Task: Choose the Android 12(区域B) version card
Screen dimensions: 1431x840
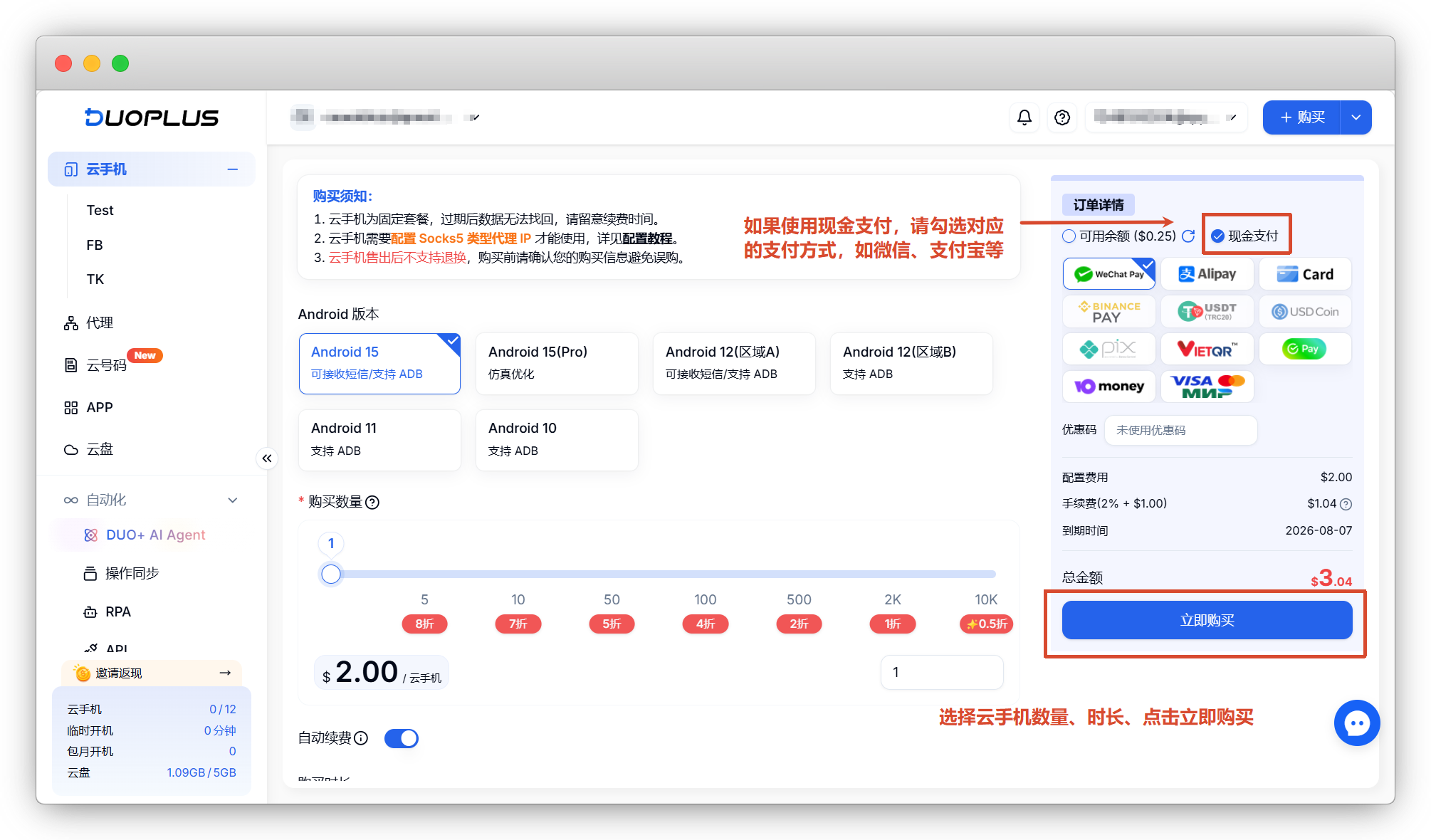Action: (911, 364)
